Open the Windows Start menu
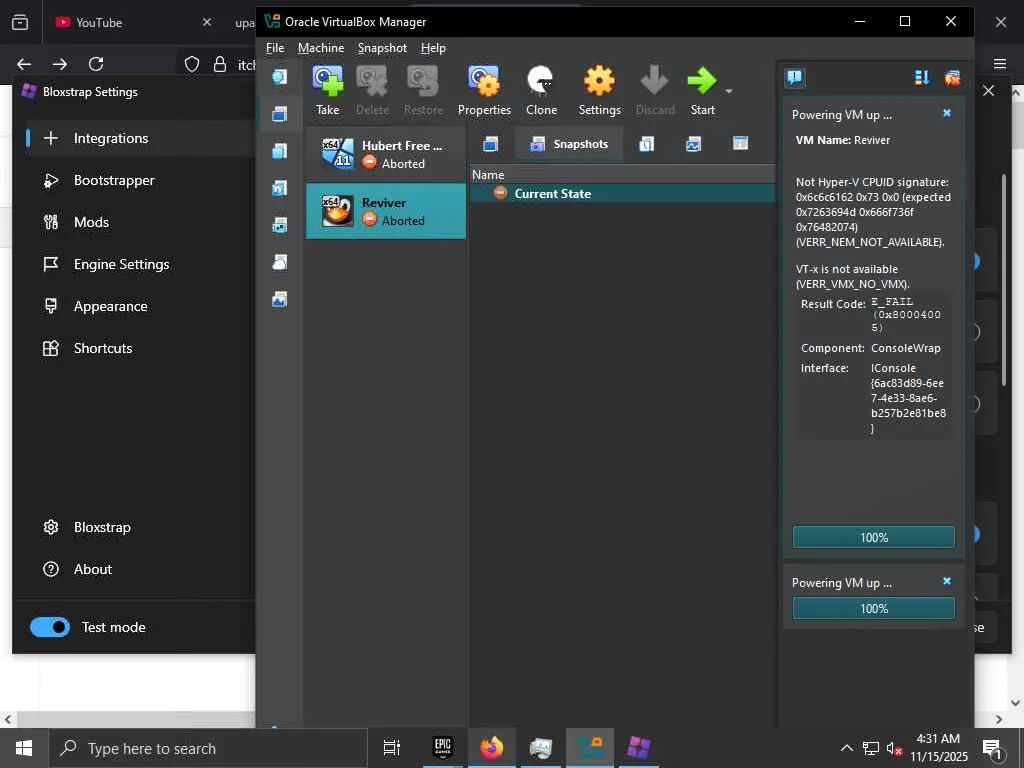Screen dimensions: 1024x768 pyautogui.click(x=24, y=748)
